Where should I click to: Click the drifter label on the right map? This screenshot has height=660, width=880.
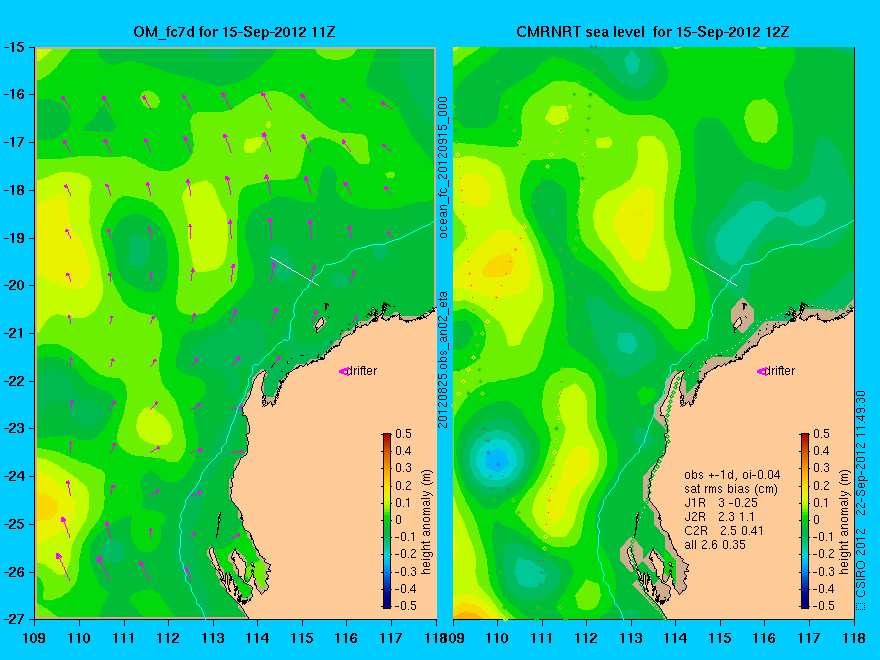tap(780, 370)
